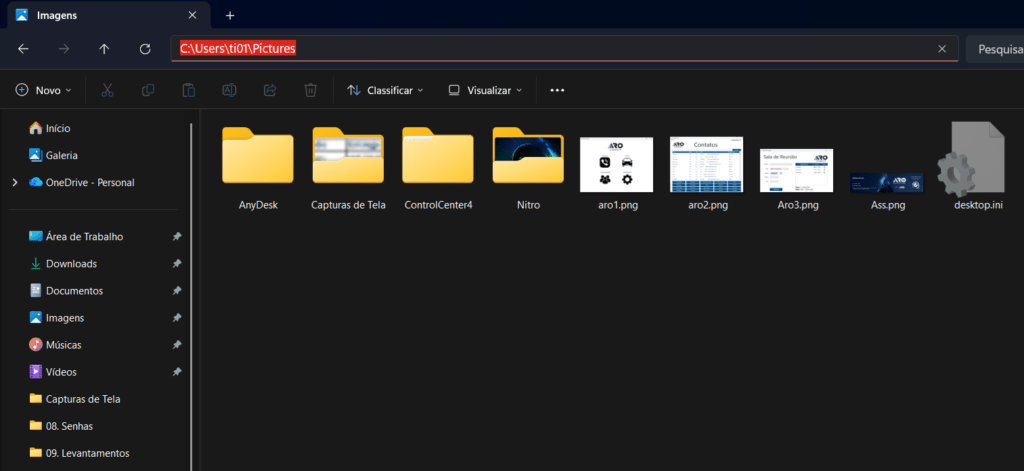1024x471 pixels.
Task: Open Início in the sidebar
Action: (x=50, y=129)
